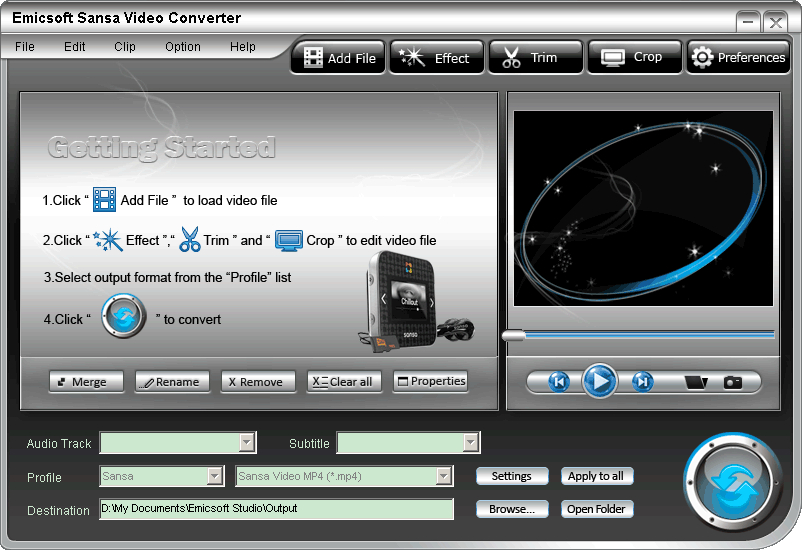Skip to previous in preview player
Screen dimensions: 802x550
[559, 381]
